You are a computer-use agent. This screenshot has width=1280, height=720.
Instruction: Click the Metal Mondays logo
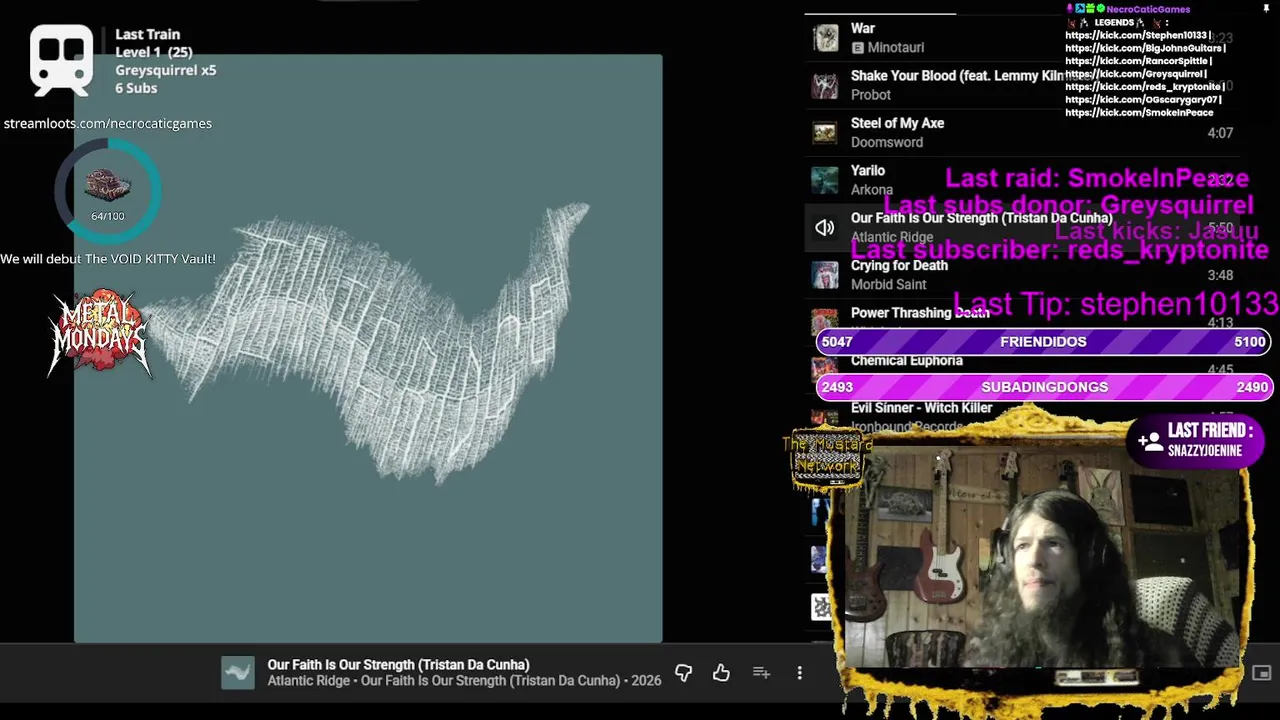tap(100, 334)
